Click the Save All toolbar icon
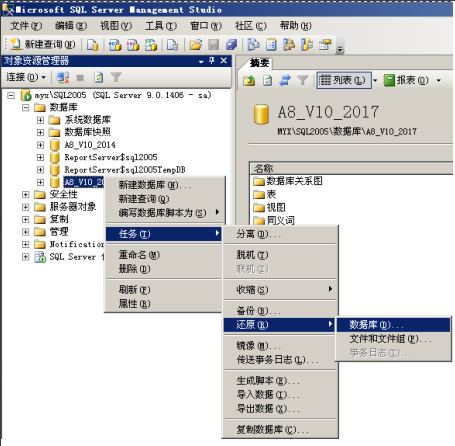This screenshot has height=446, width=455. pyautogui.click(x=231, y=45)
